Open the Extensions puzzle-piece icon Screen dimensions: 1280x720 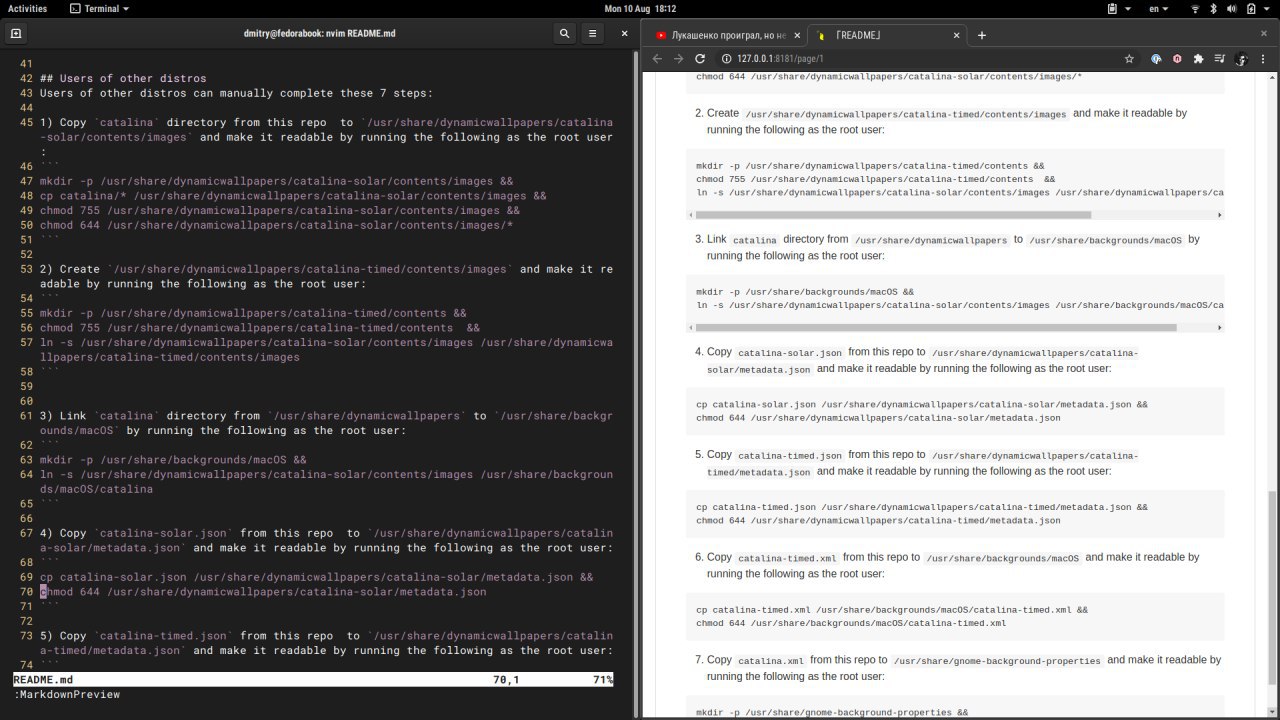pyautogui.click(x=1198, y=58)
